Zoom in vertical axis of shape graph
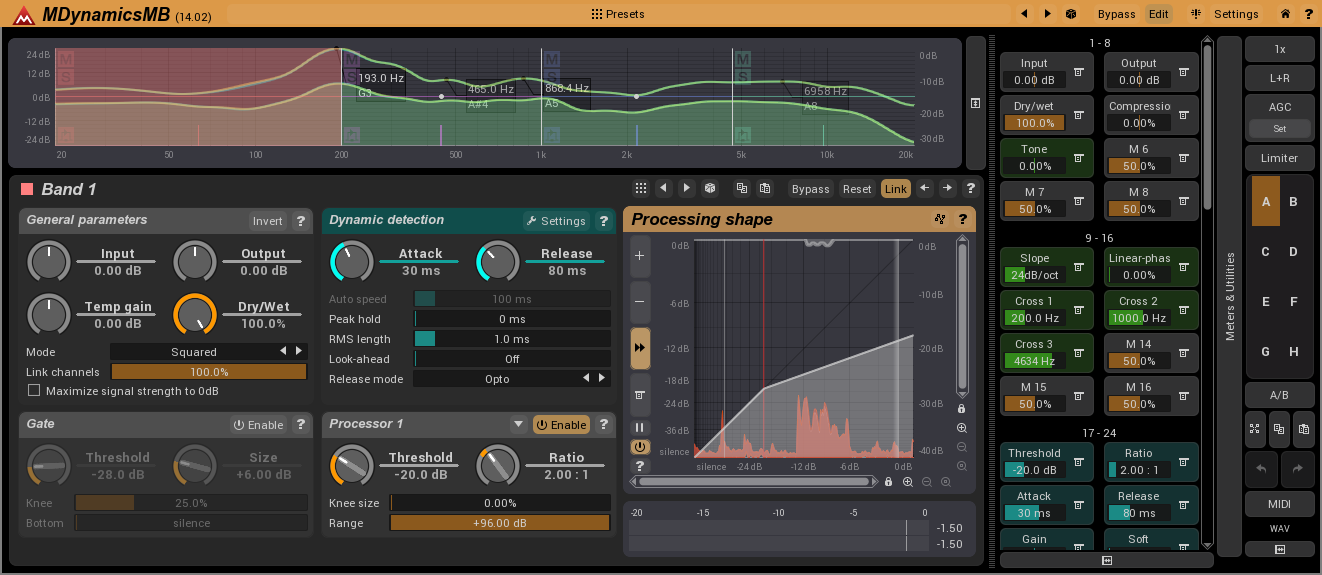 [962, 428]
